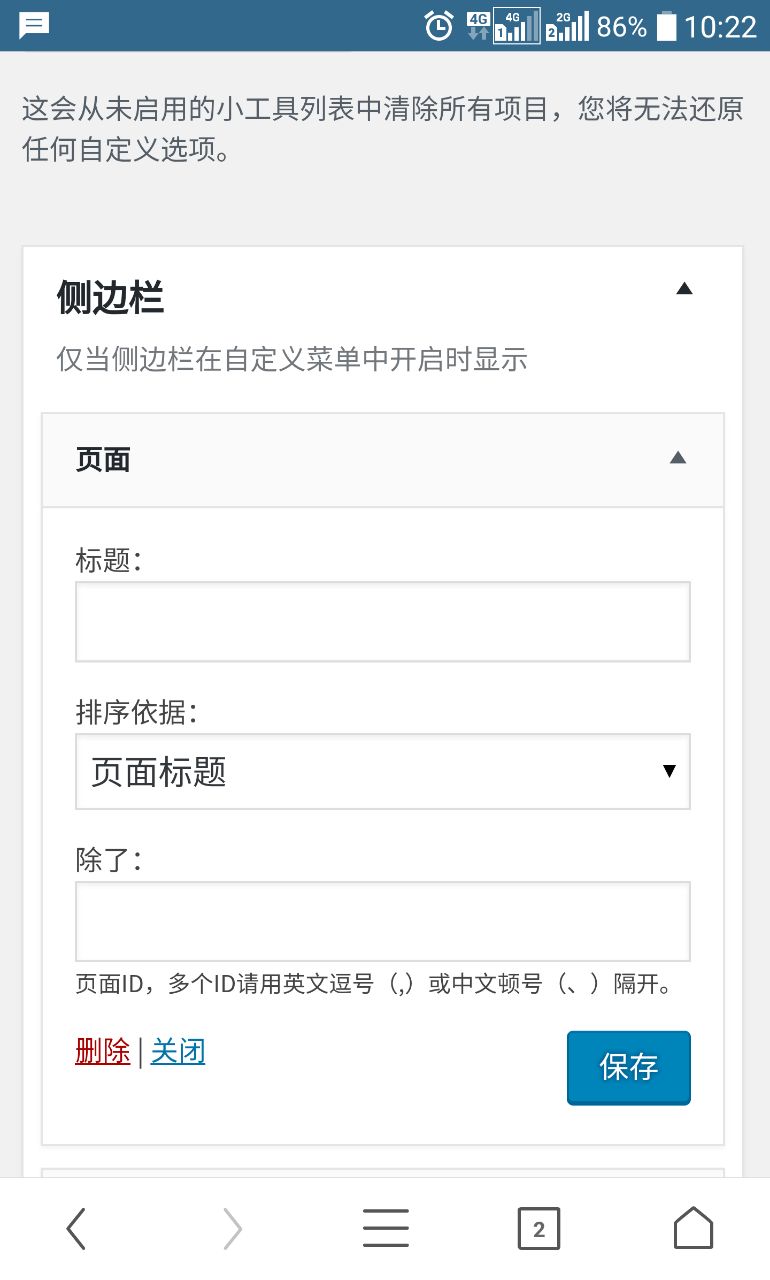Tap the 10:22 clock in status bar

(x=720, y=27)
